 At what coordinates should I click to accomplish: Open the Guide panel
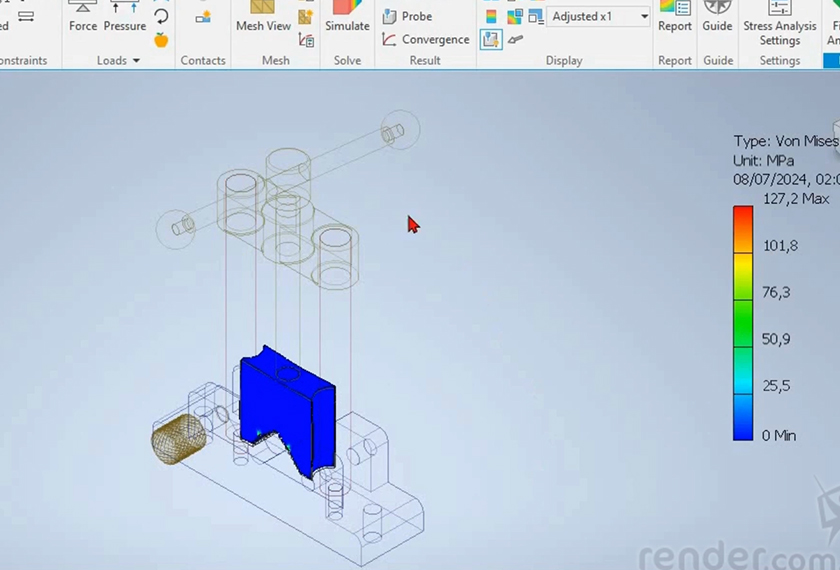717,17
